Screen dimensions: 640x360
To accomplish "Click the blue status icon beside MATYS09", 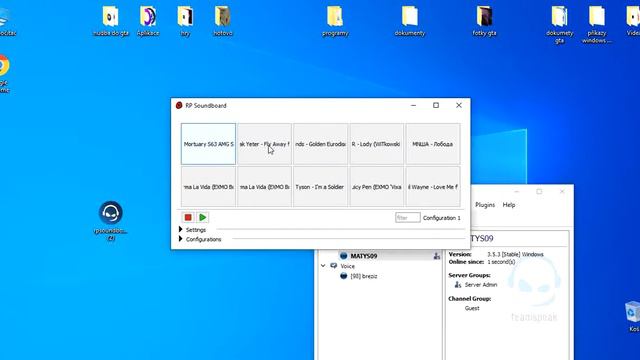I will tap(344, 256).
